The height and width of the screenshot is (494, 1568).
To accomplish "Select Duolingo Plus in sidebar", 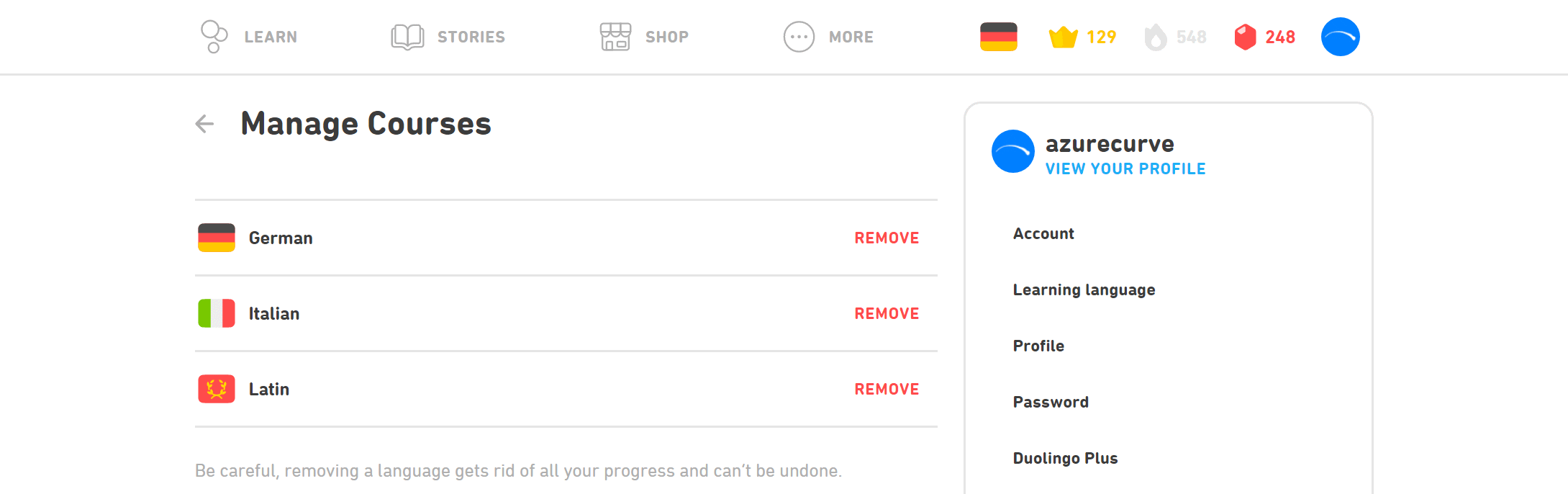I will (x=1065, y=459).
